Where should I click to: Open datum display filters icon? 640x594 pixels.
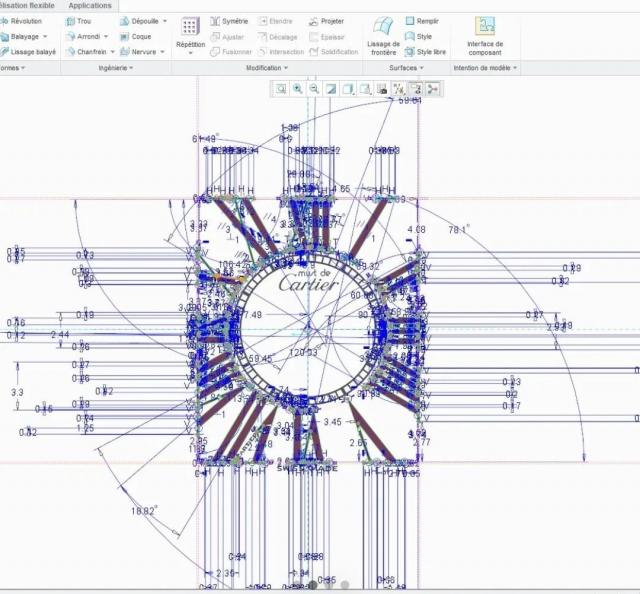tap(398, 89)
